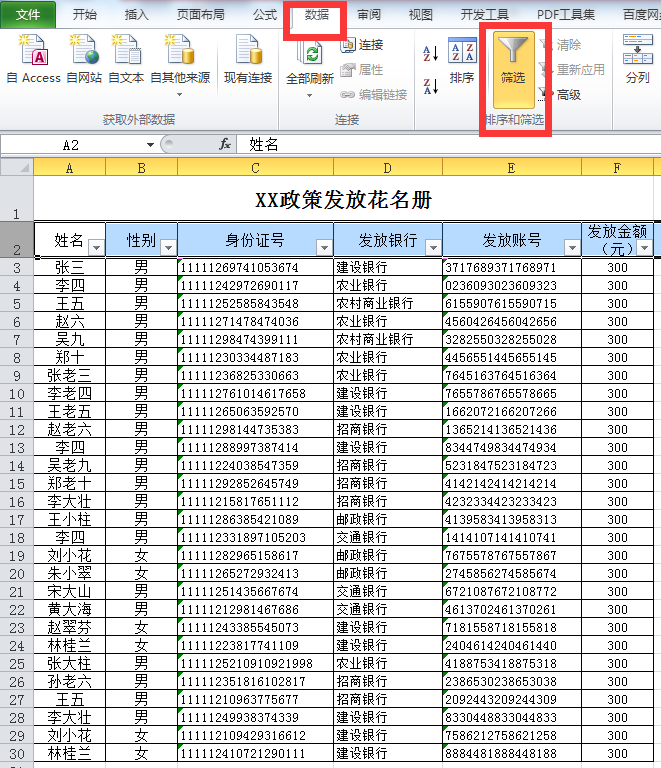The image size is (661, 768).
Task: Open the Sort (排序) dialog
Action: click(462, 60)
